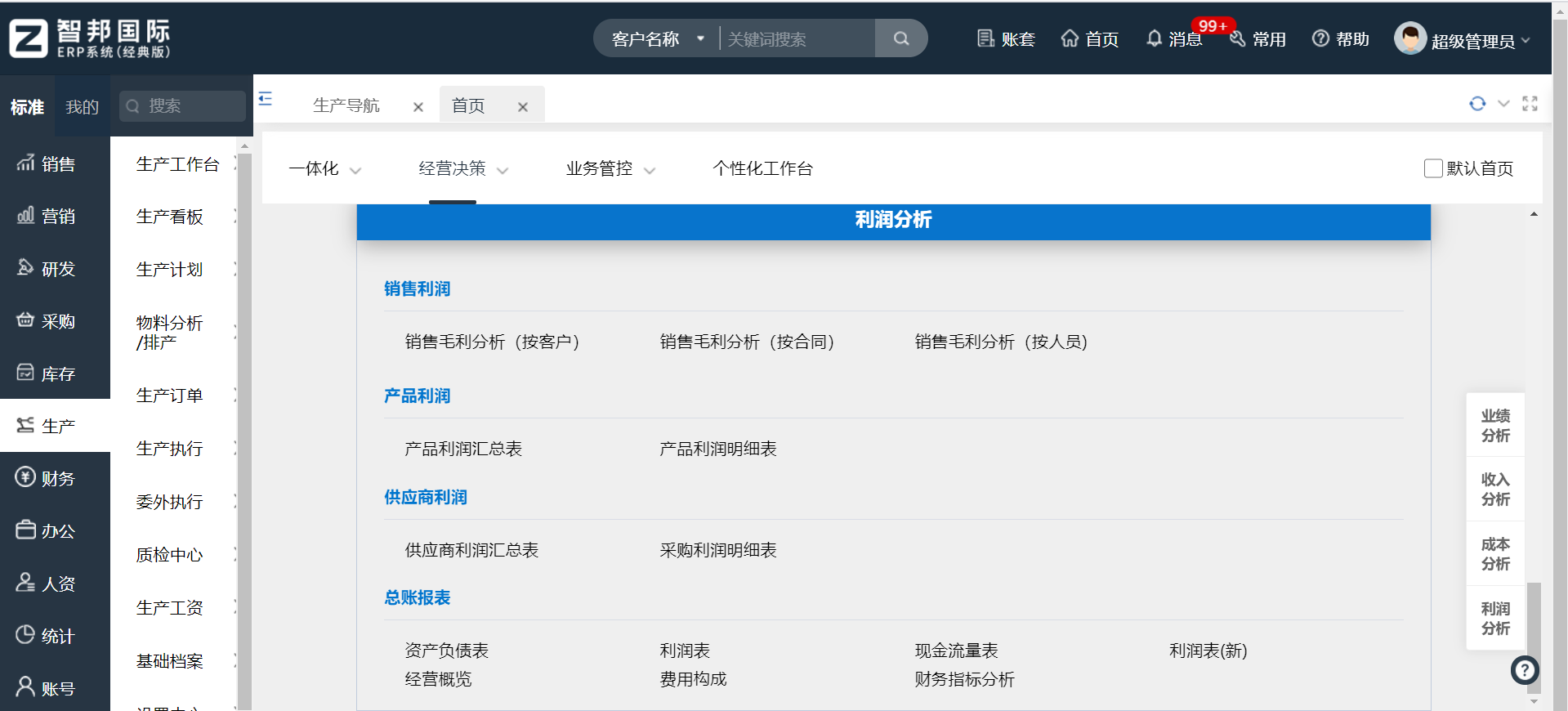Open the 人资 module

coord(55,584)
